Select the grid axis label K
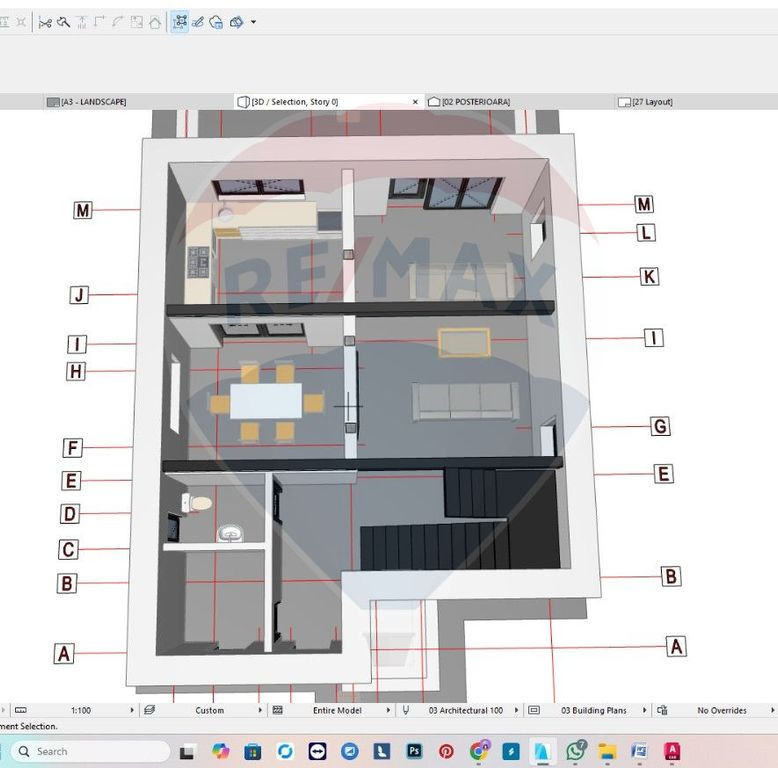 (649, 276)
